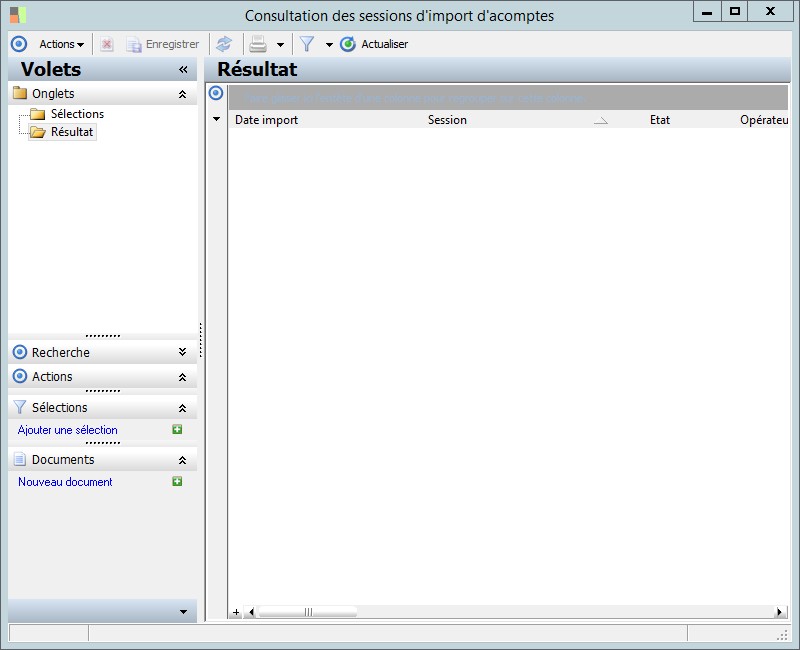Click the delete red X toolbar icon
The width and height of the screenshot is (800, 650).
(x=107, y=44)
